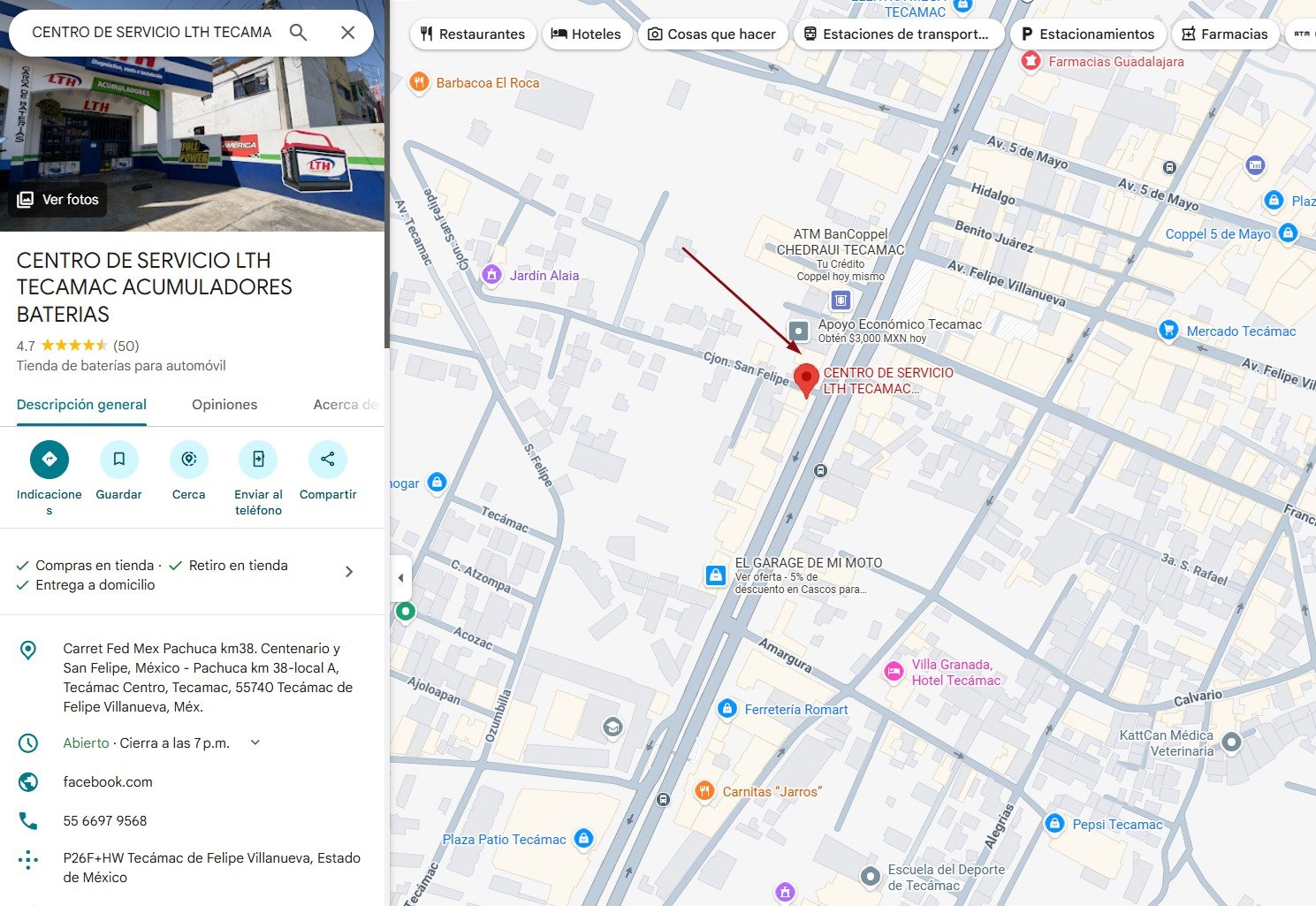This screenshot has height=906, width=1316.
Task: Click the side panel scrollbar
Action: [x=386, y=174]
